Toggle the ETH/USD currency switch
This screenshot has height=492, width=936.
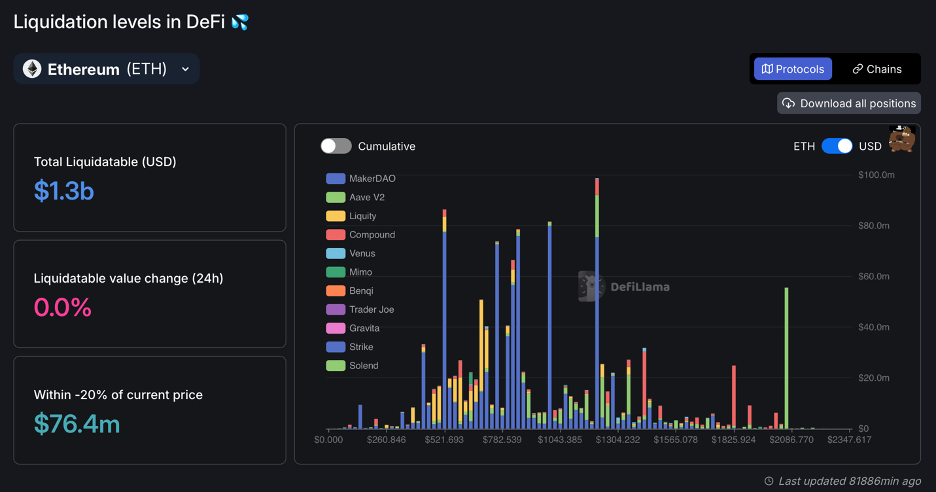point(837,146)
